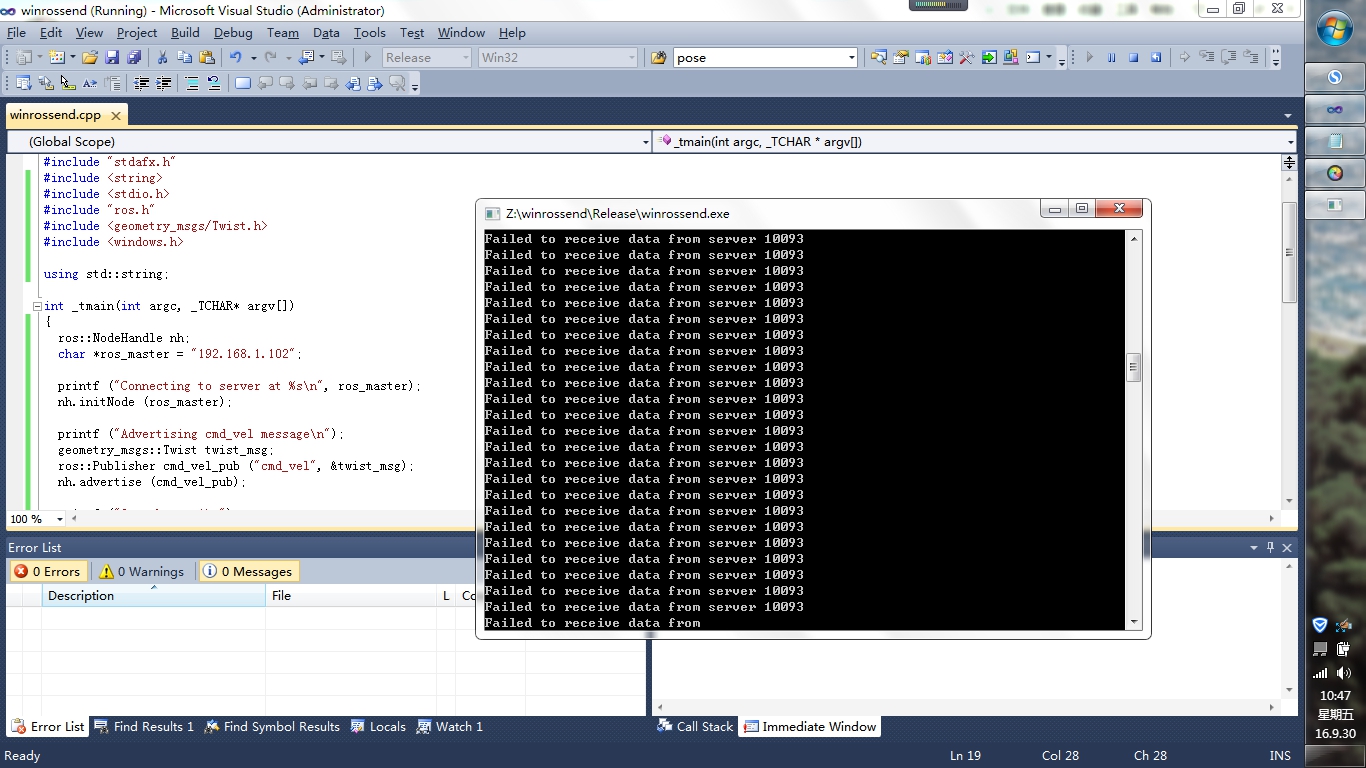Open the 100 % zoom dropdown

click(x=59, y=519)
